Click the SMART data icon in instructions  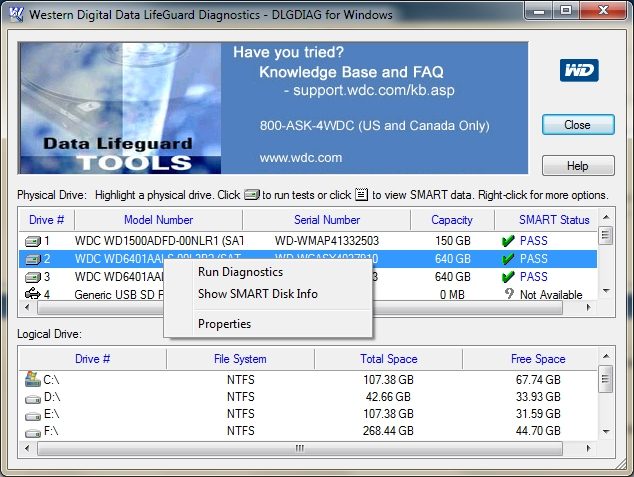361,194
